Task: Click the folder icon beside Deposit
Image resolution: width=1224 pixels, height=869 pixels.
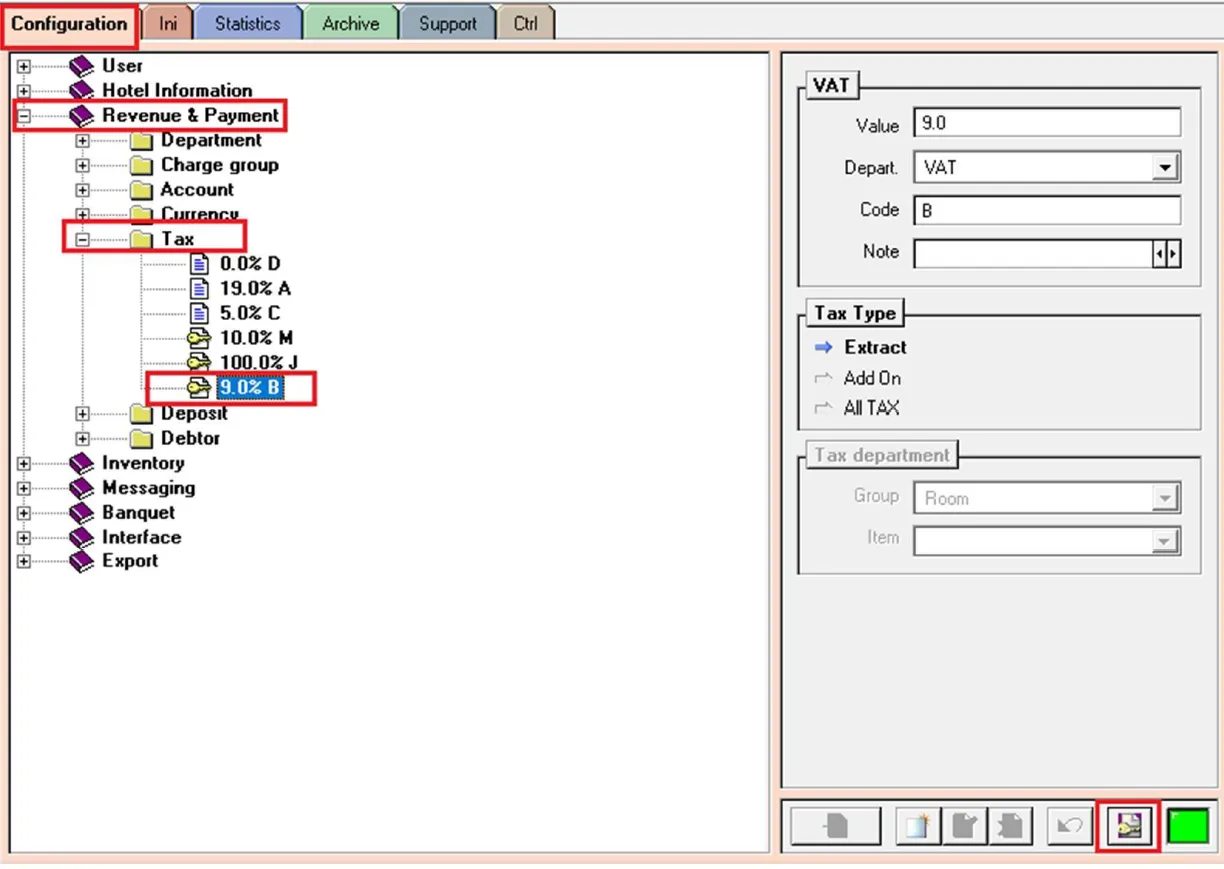Action: (141, 413)
